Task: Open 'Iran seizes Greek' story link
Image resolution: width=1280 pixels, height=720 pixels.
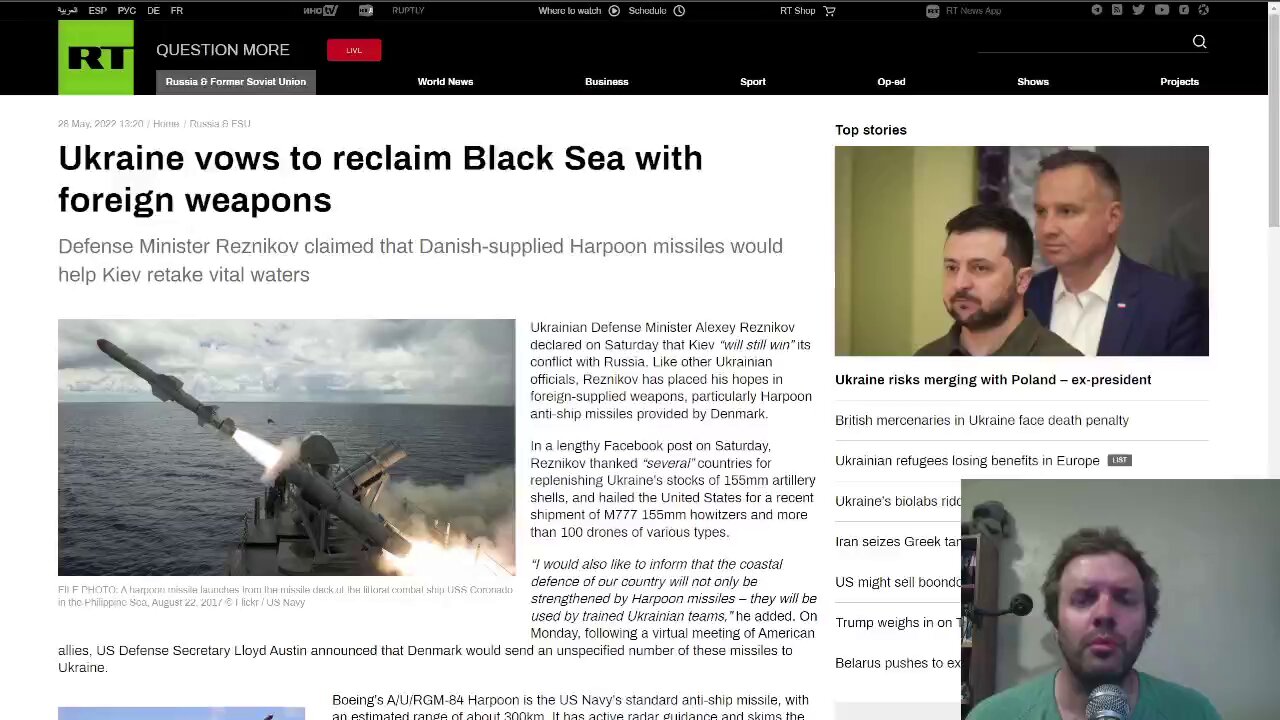Action: pos(898,542)
